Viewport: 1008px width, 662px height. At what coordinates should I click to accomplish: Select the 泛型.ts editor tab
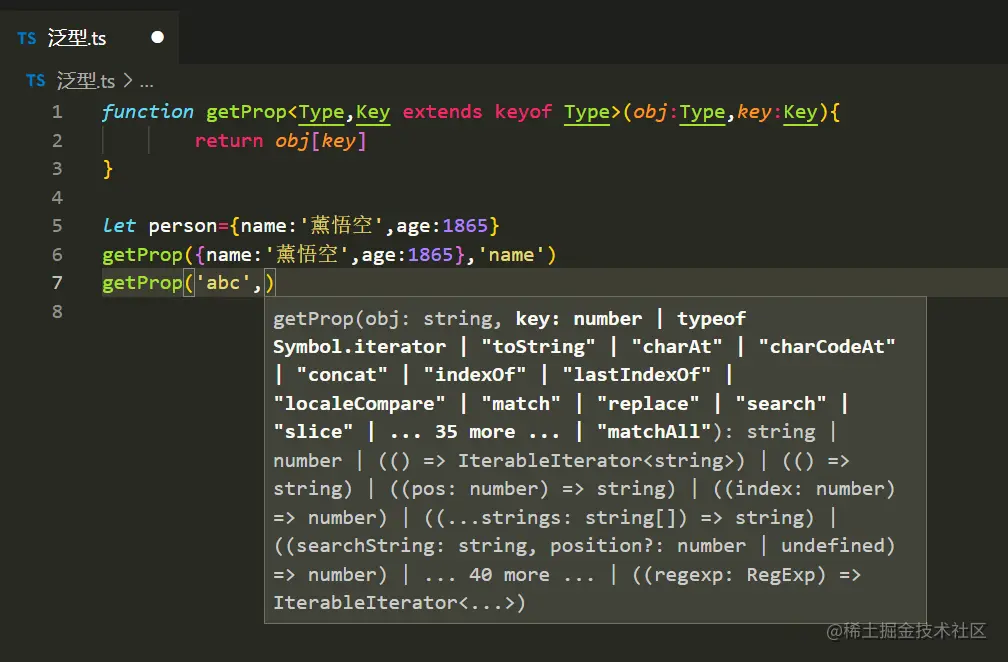click(89, 38)
